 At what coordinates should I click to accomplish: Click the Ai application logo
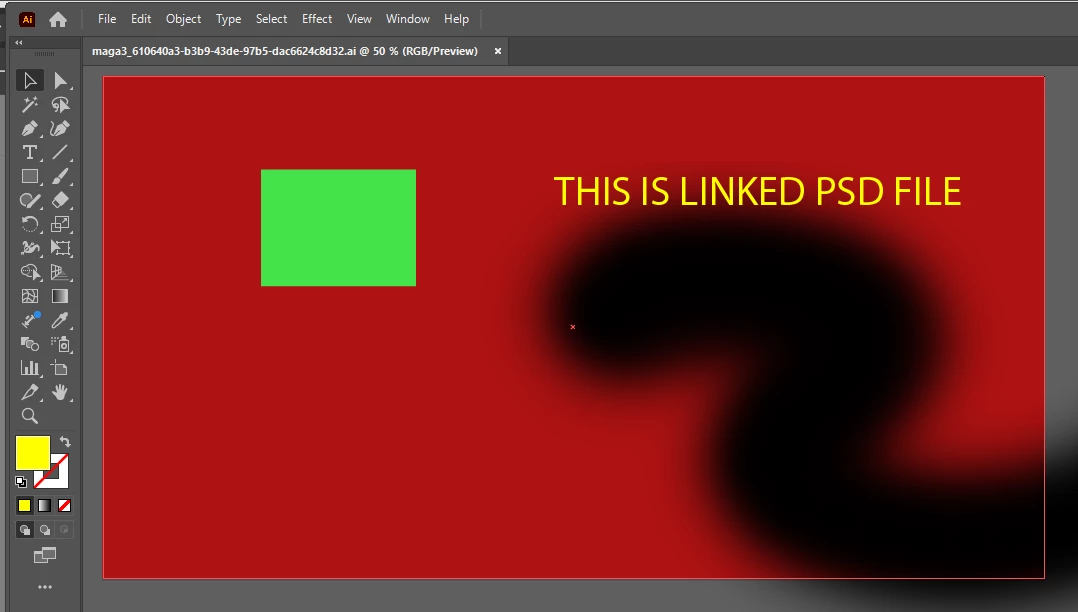point(27,19)
